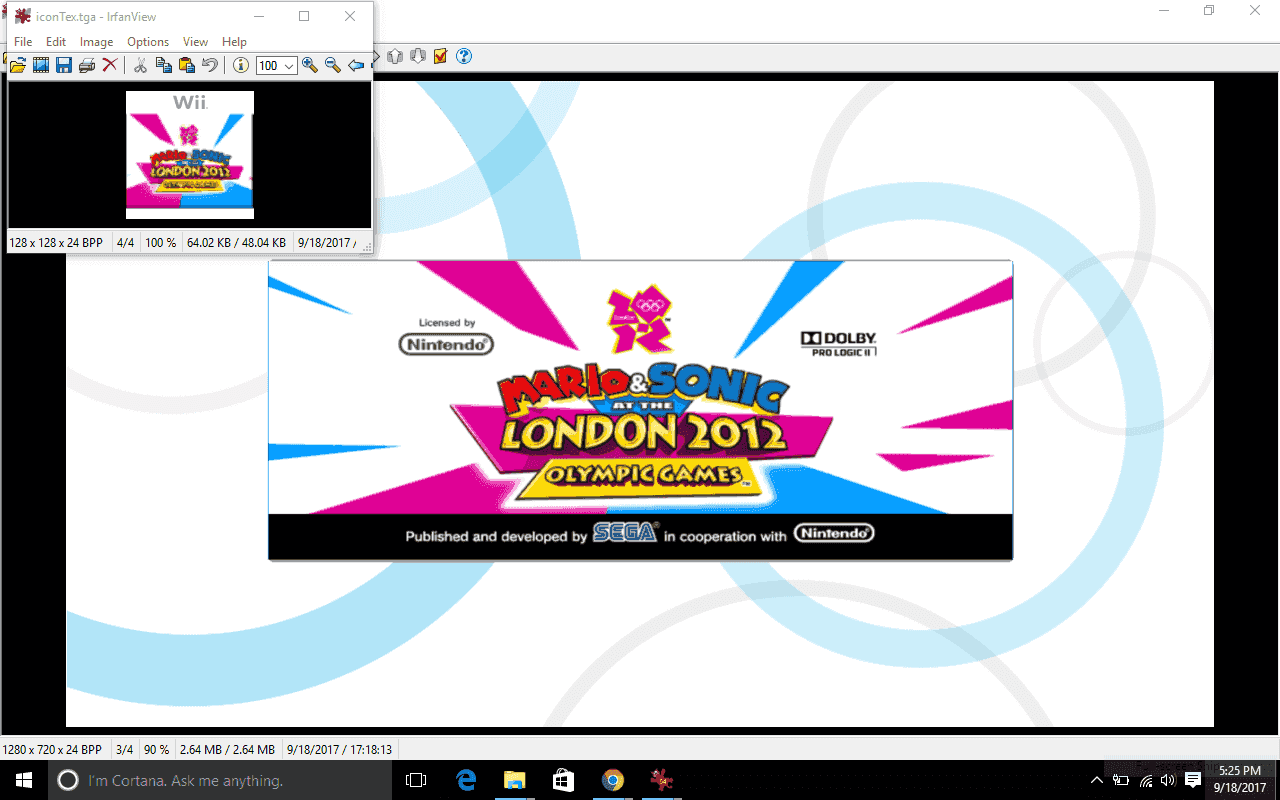Click the Undo arrow icon
The height and width of the screenshot is (800, 1280).
click(x=210, y=65)
